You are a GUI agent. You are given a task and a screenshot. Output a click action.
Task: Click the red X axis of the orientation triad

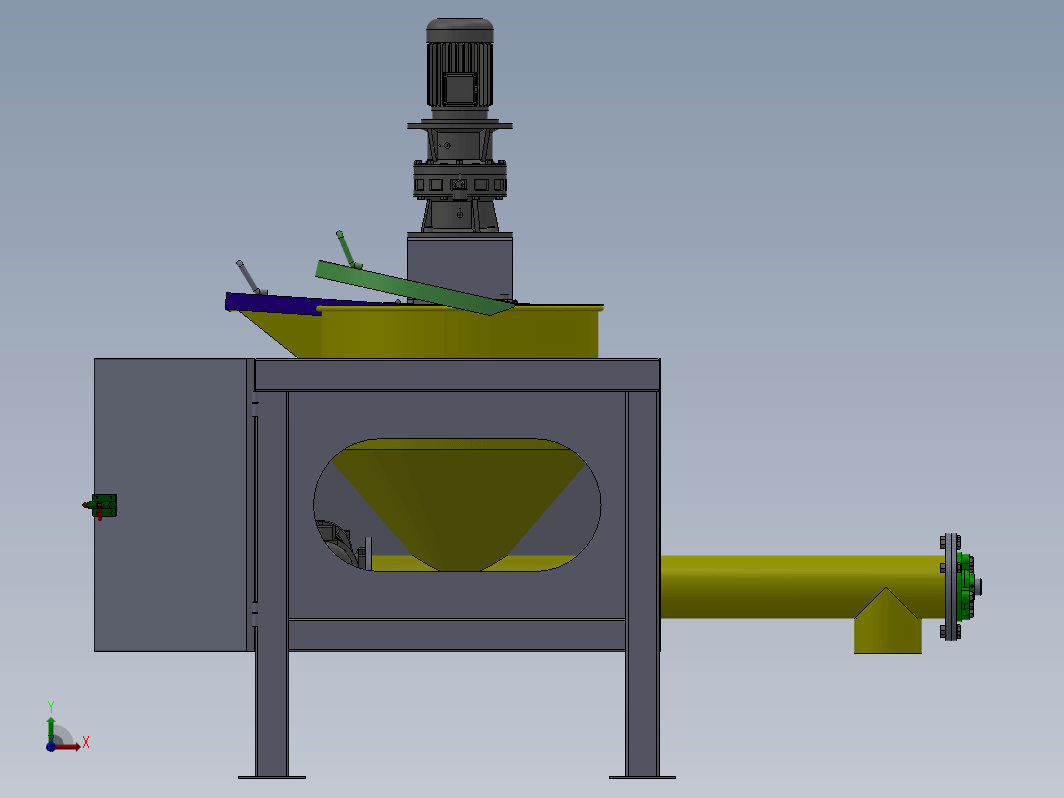(x=68, y=747)
